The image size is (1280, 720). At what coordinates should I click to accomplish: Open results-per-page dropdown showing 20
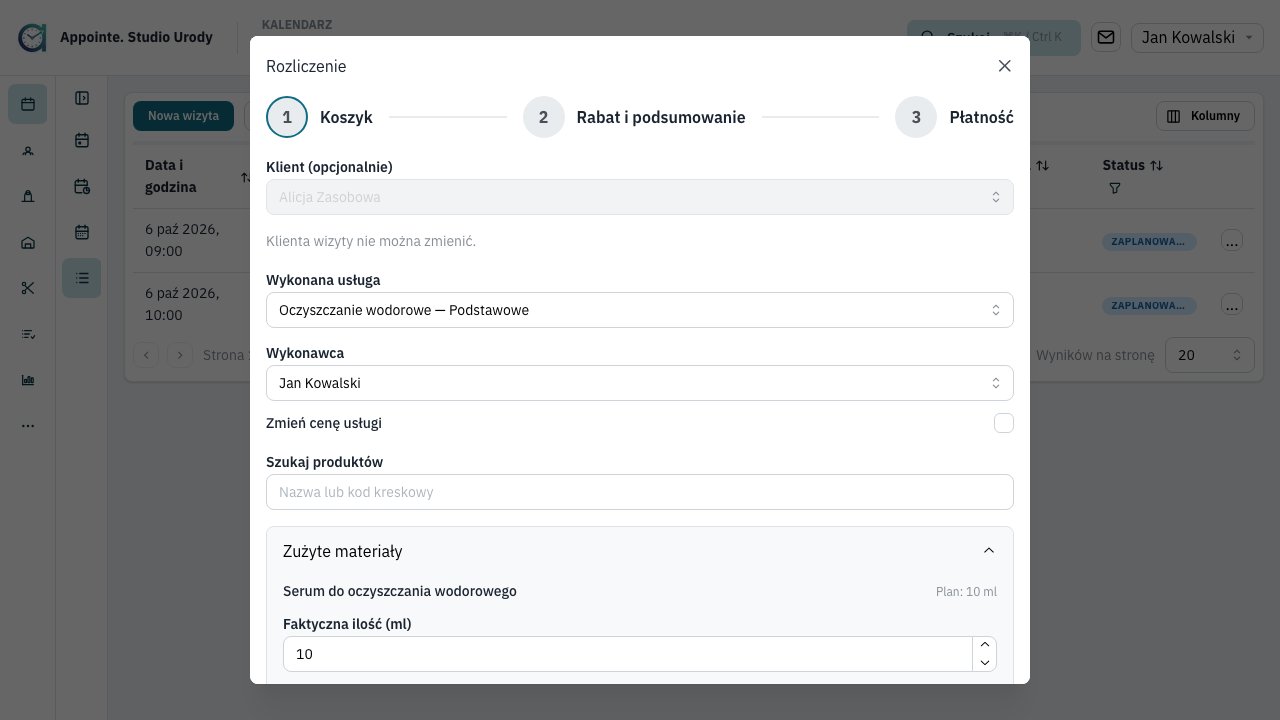tap(1210, 355)
